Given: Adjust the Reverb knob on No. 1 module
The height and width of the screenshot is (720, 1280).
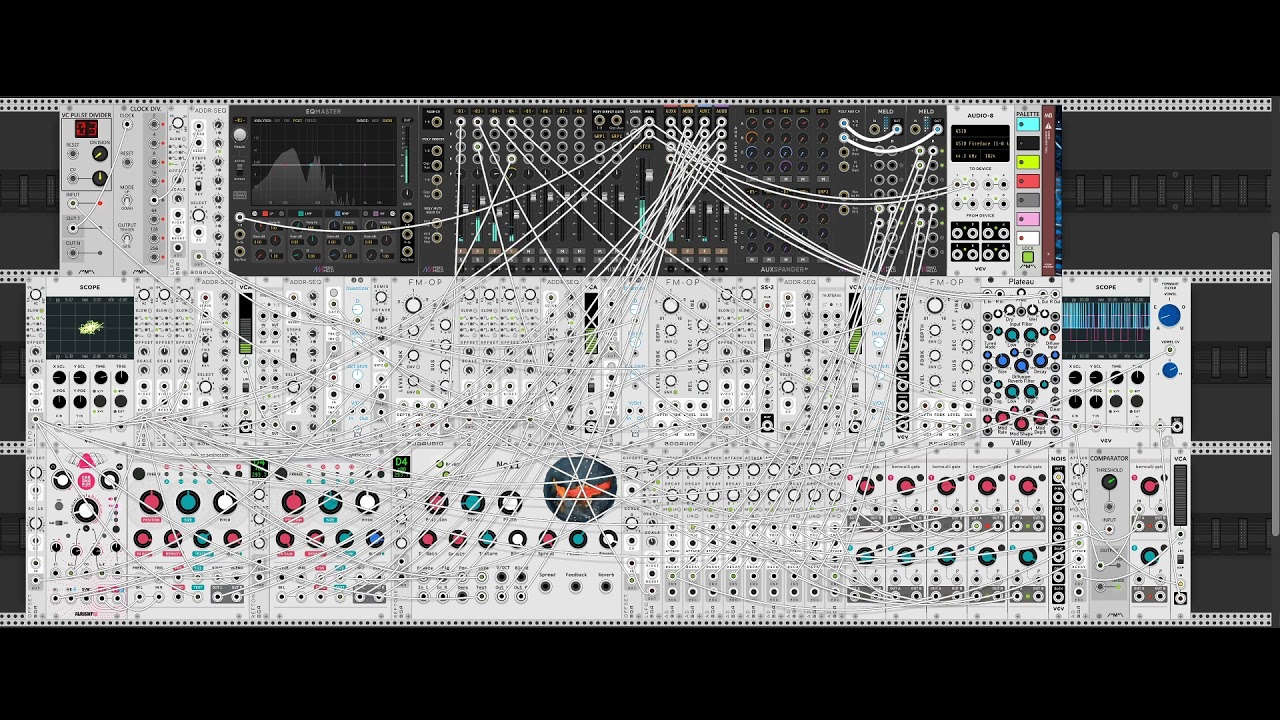Looking at the screenshot, I should [608, 539].
